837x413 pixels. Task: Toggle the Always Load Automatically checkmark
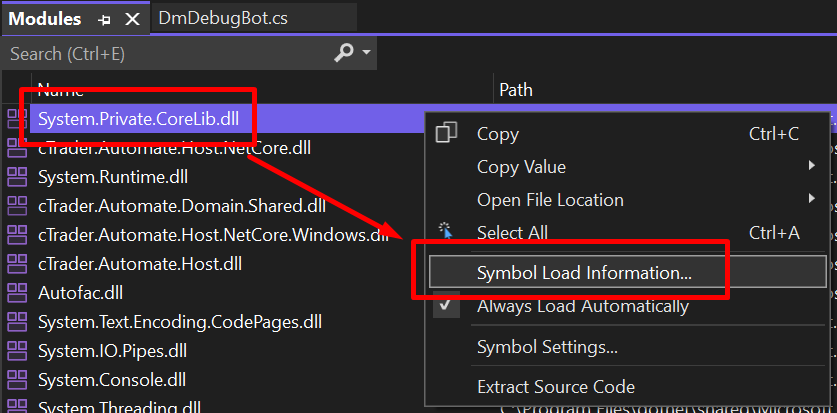coord(446,305)
